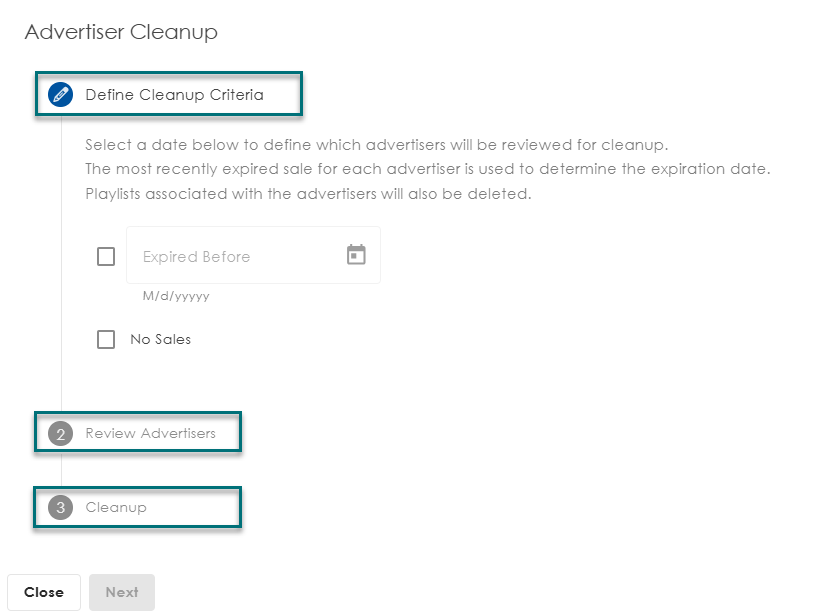This screenshot has width=813, height=616.
Task: Select the Define Cleanup Criteria step label
Action: pyautogui.click(x=174, y=95)
